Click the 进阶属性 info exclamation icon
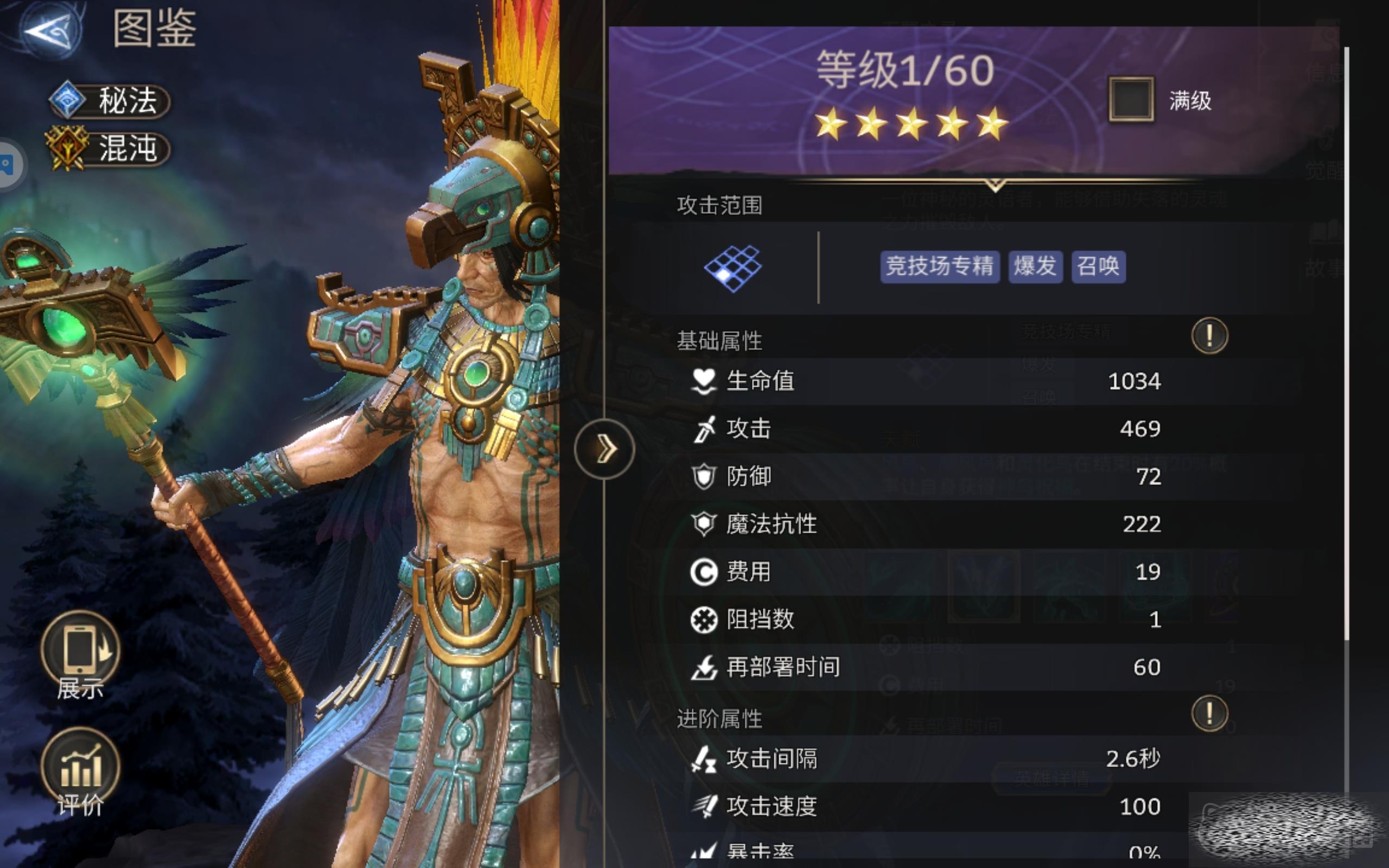The width and height of the screenshot is (1389, 868). [1209, 713]
